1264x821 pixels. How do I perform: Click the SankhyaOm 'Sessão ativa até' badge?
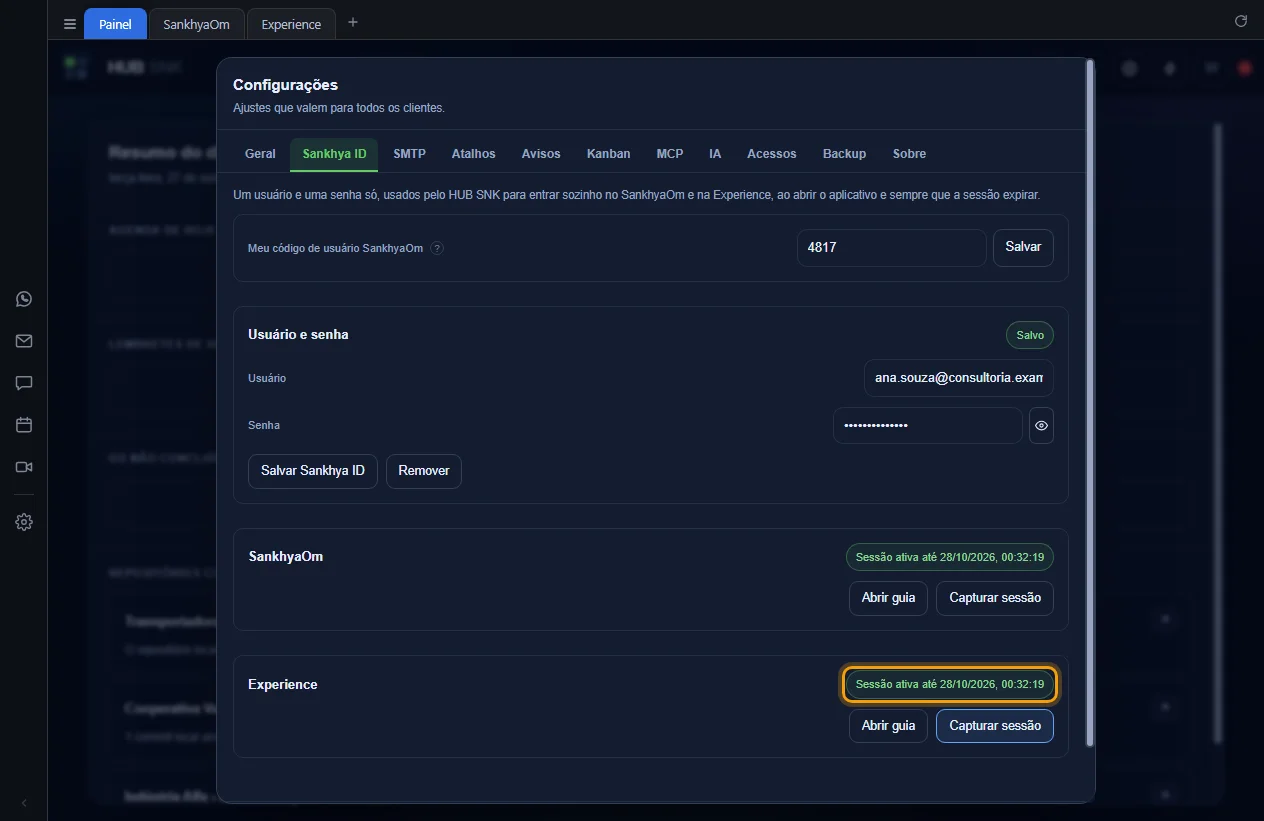(950, 557)
